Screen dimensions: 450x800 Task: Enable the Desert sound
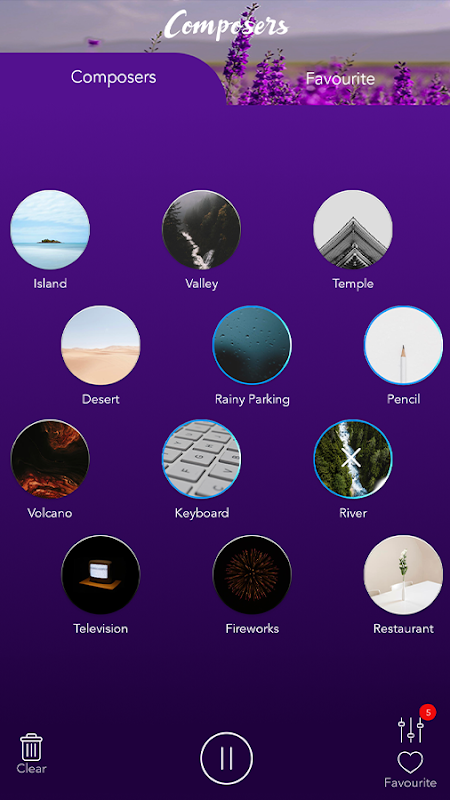click(101, 344)
